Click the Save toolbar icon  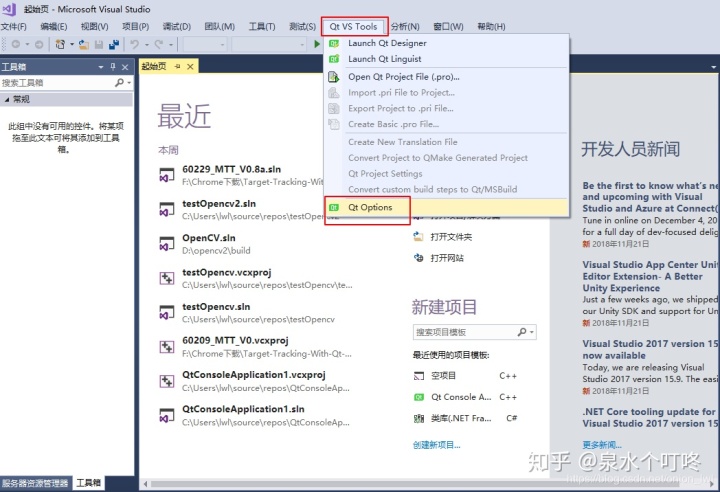[99, 45]
